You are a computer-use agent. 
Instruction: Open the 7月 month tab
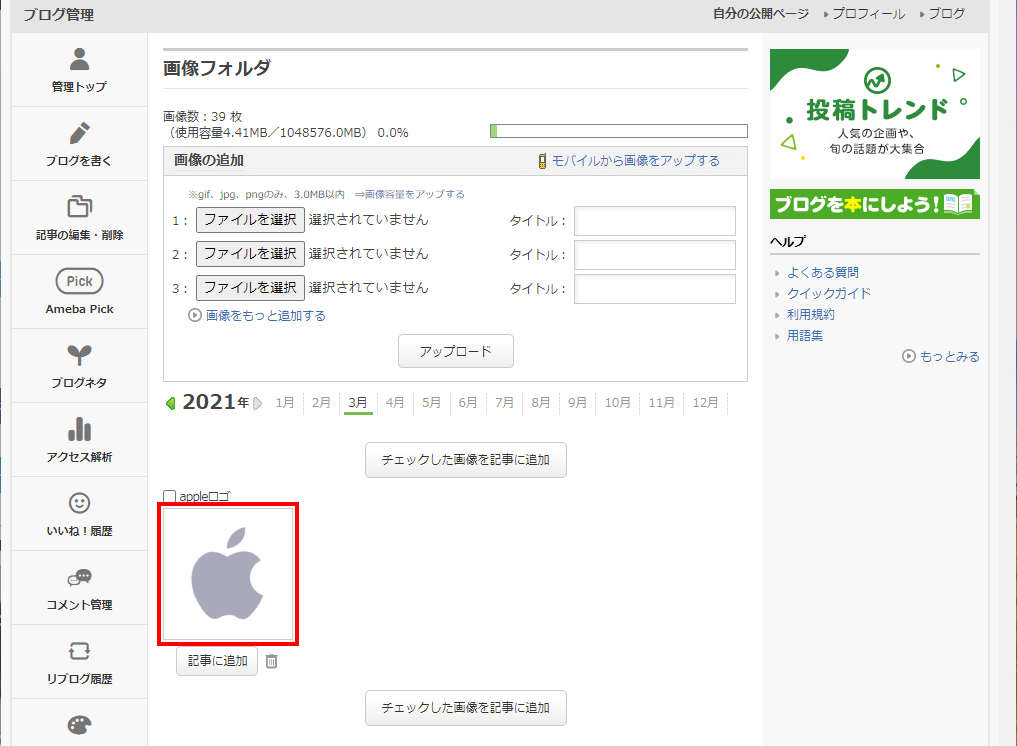click(504, 403)
